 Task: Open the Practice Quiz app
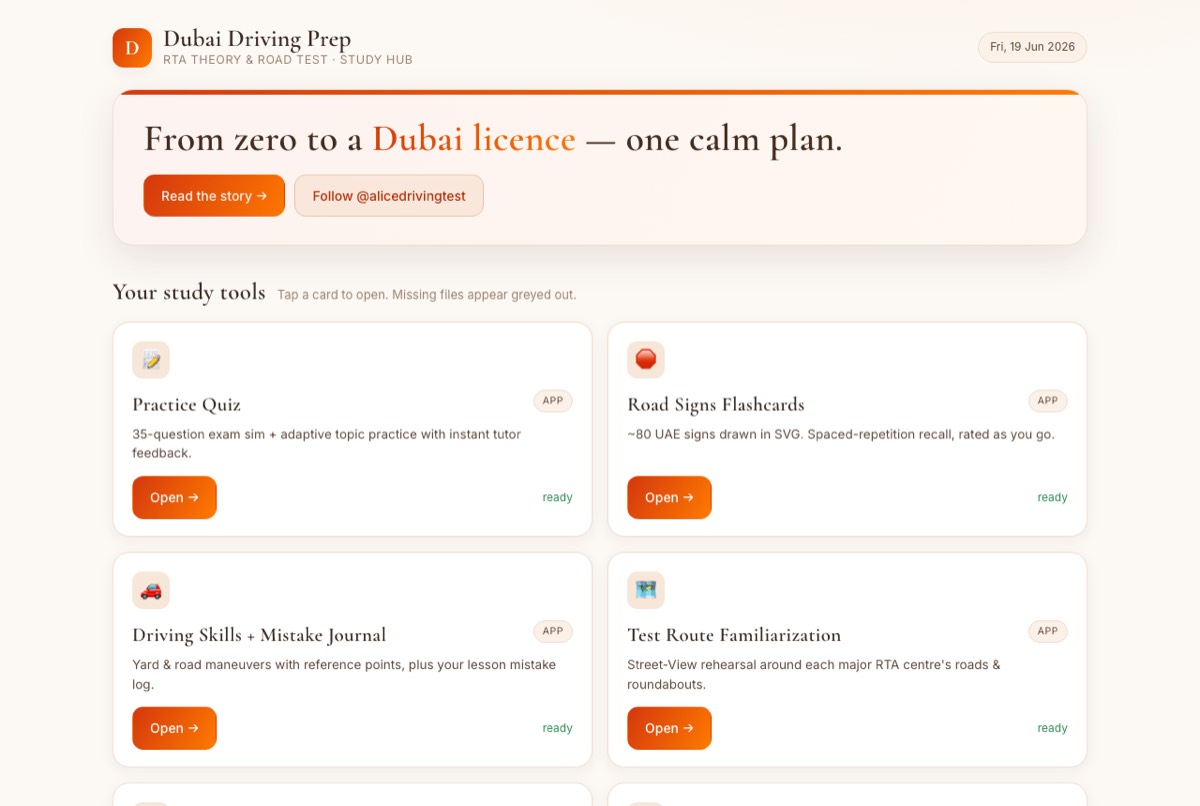(x=174, y=497)
